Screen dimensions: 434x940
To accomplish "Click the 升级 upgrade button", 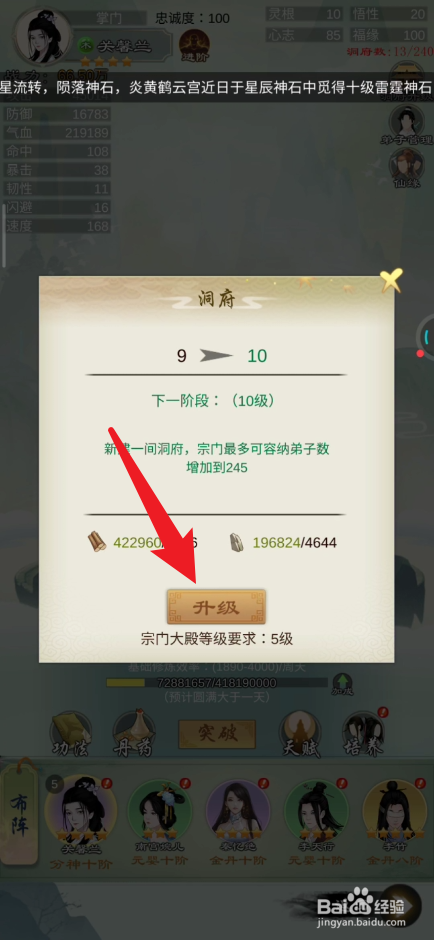I will point(216,607).
